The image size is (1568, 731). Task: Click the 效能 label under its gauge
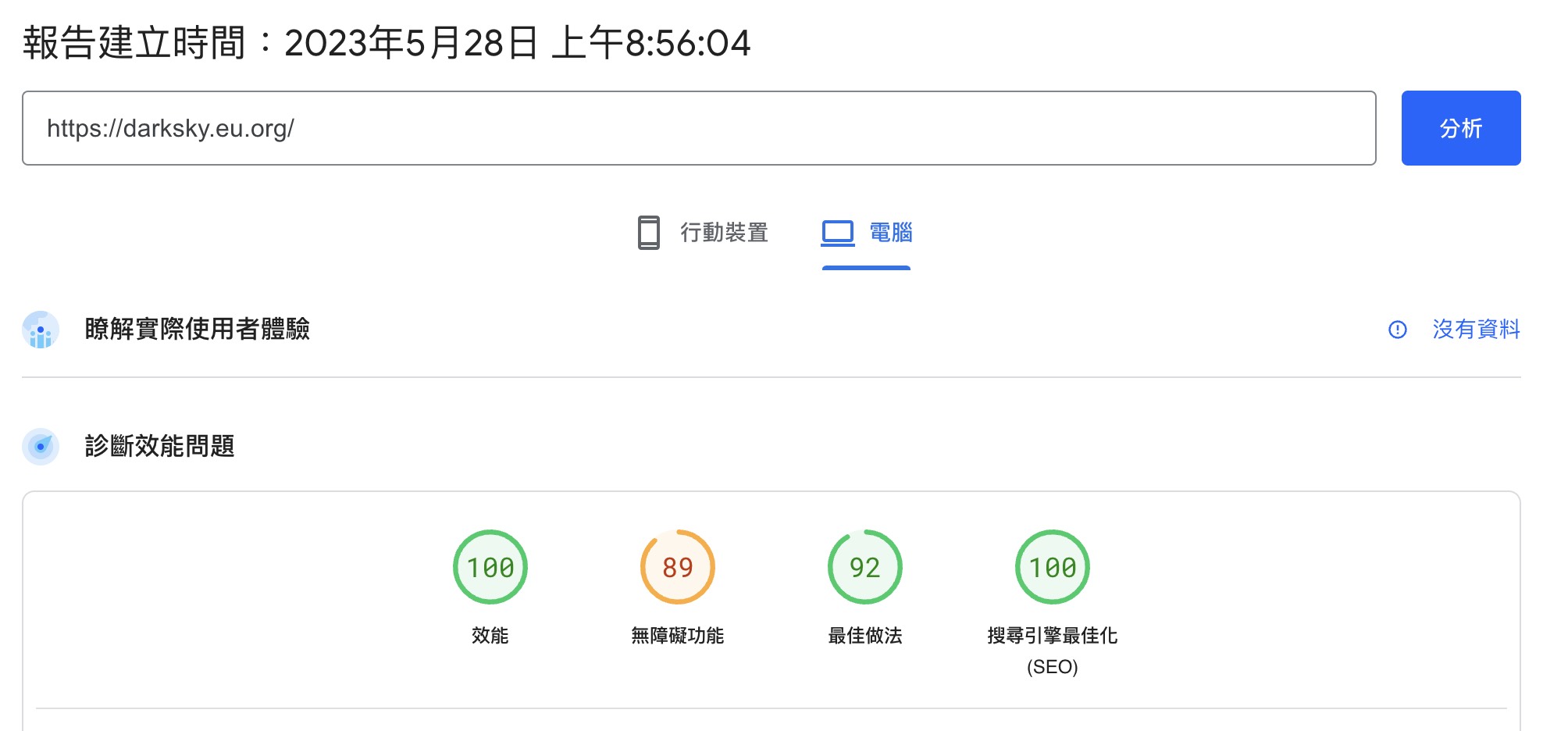(490, 636)
